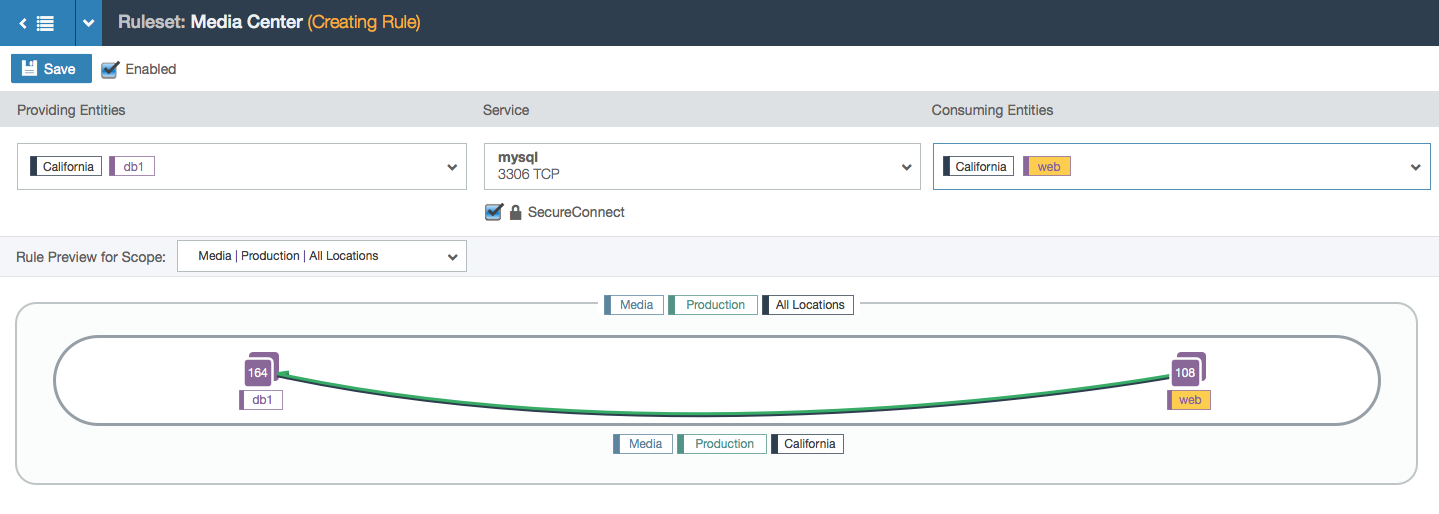Open the header dropdown arrow next to list icon
Screen dimensions: 1439x514
(89, 22)
